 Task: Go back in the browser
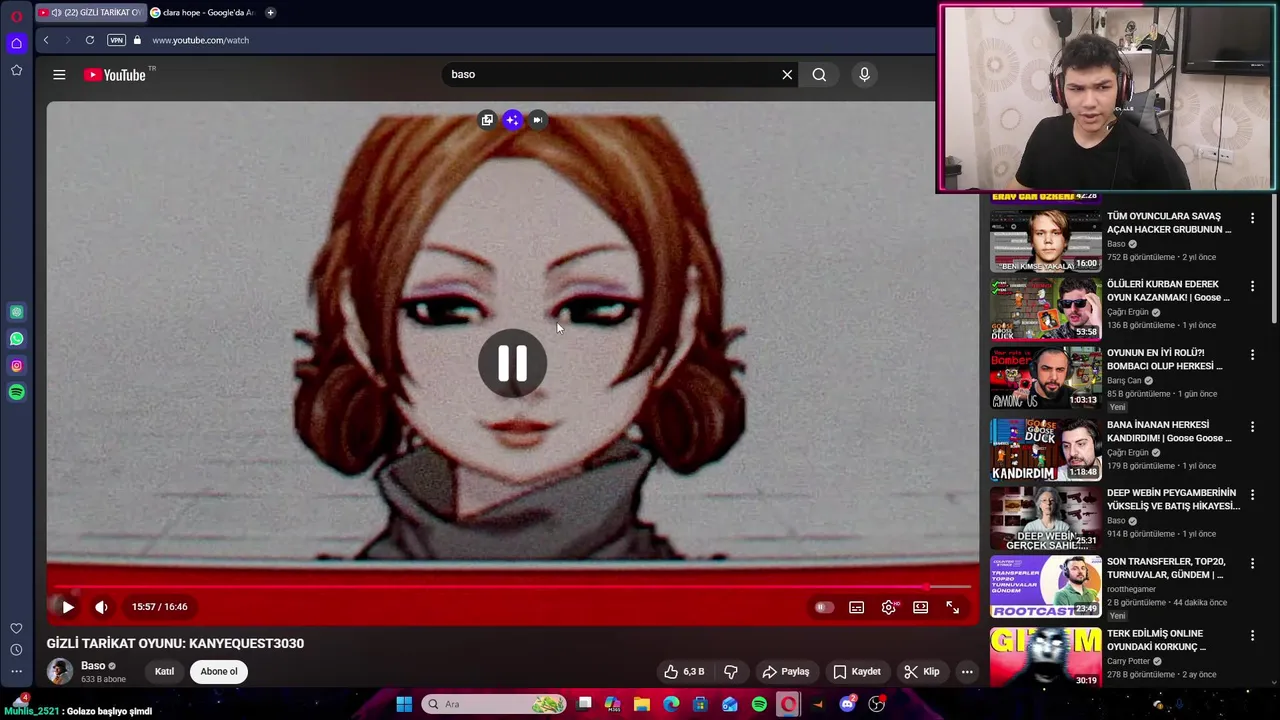(46, 40)
